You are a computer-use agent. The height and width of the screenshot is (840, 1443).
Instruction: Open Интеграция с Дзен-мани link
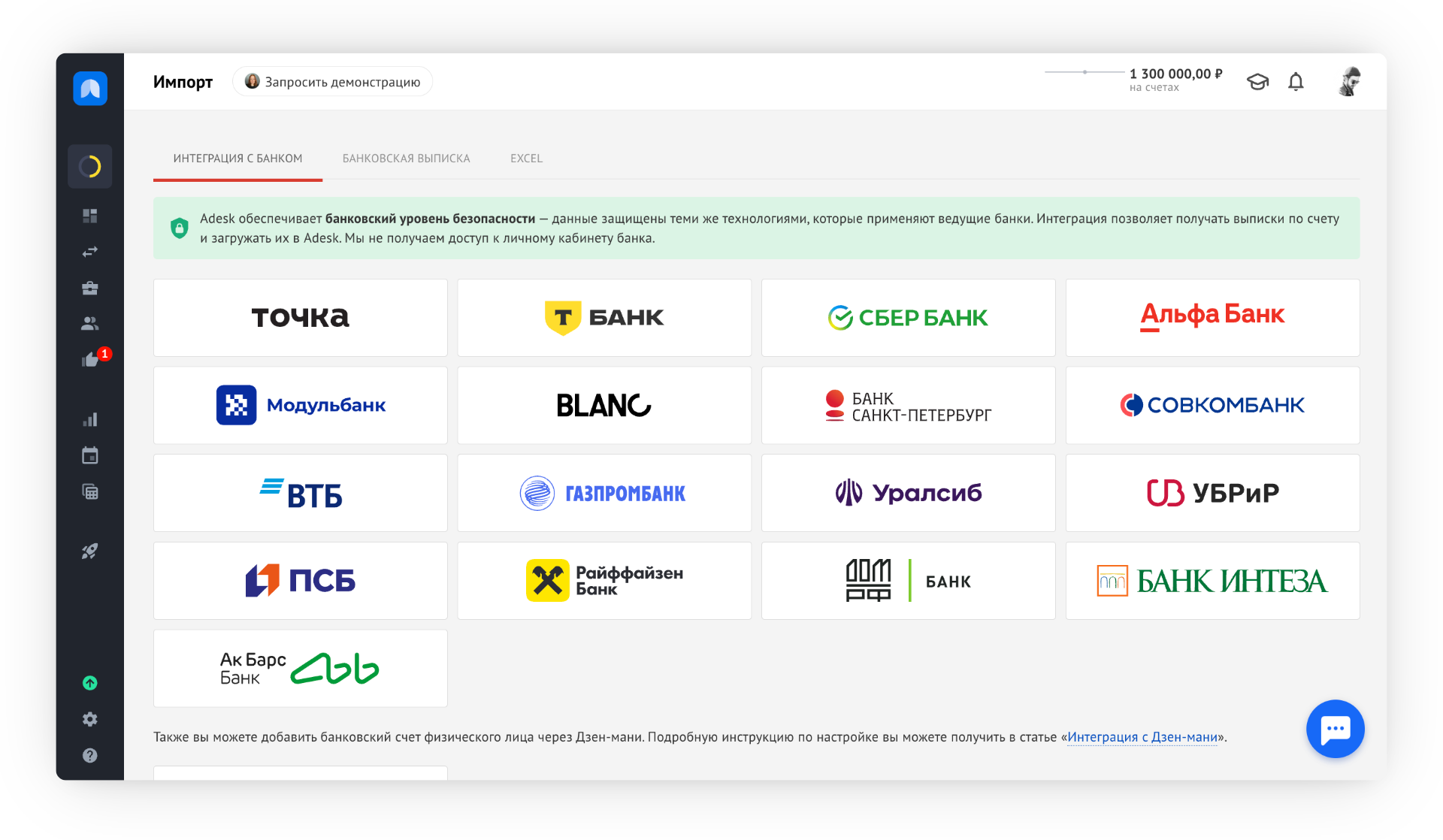[1142, 737]
